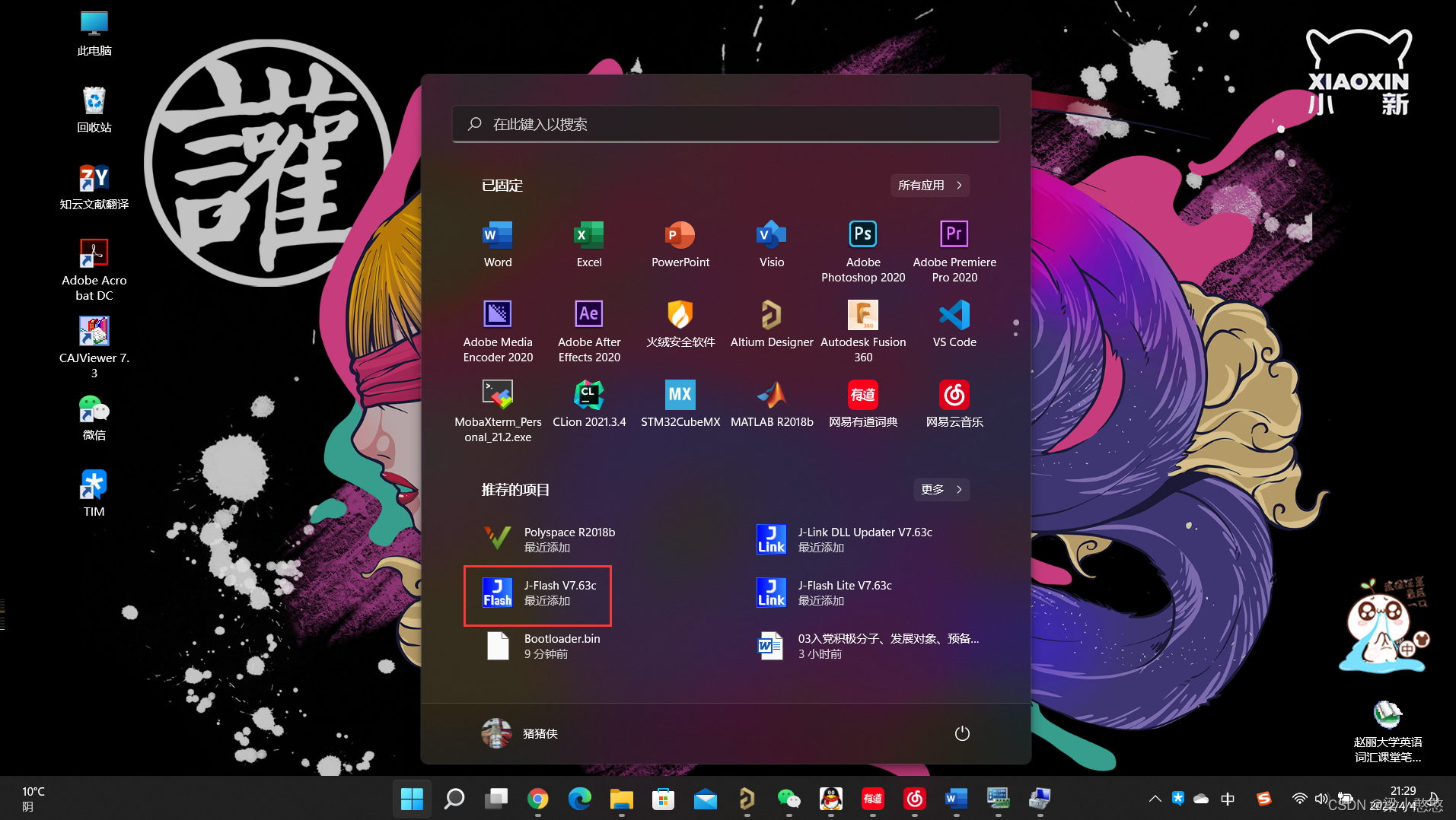
Task: Launch 网易云音乐 pinned app
Action: (954, 404)
